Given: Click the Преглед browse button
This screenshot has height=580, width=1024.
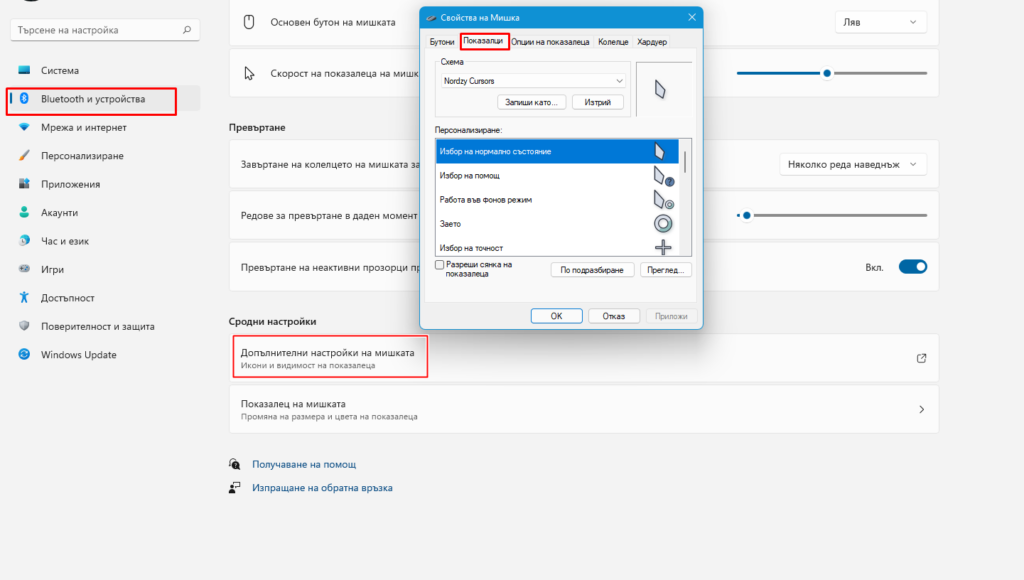Looking at the screenshot, I should click(x=665, y=270).
